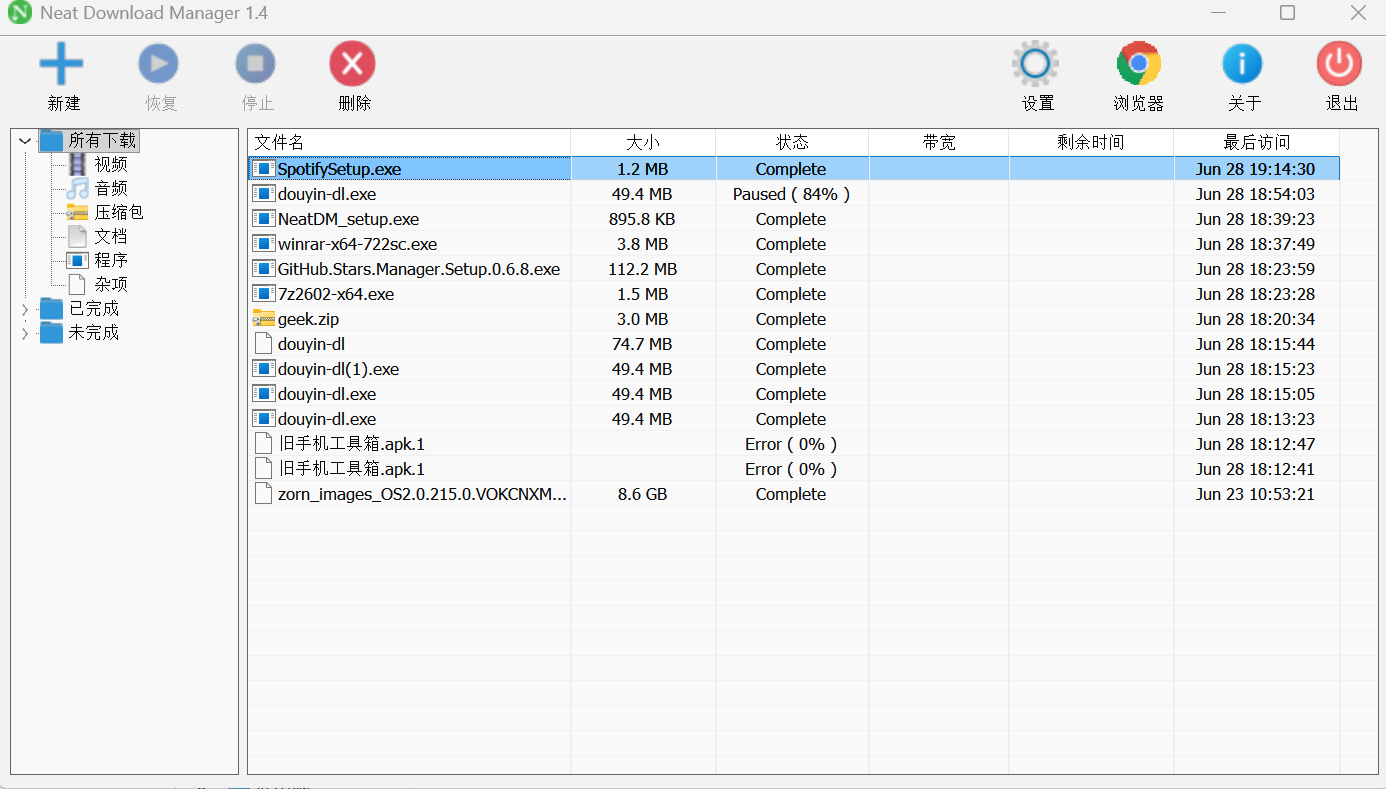The image size is (1386, 789).
Task: Click the 112.2 MB size cell
Action: 642,269
